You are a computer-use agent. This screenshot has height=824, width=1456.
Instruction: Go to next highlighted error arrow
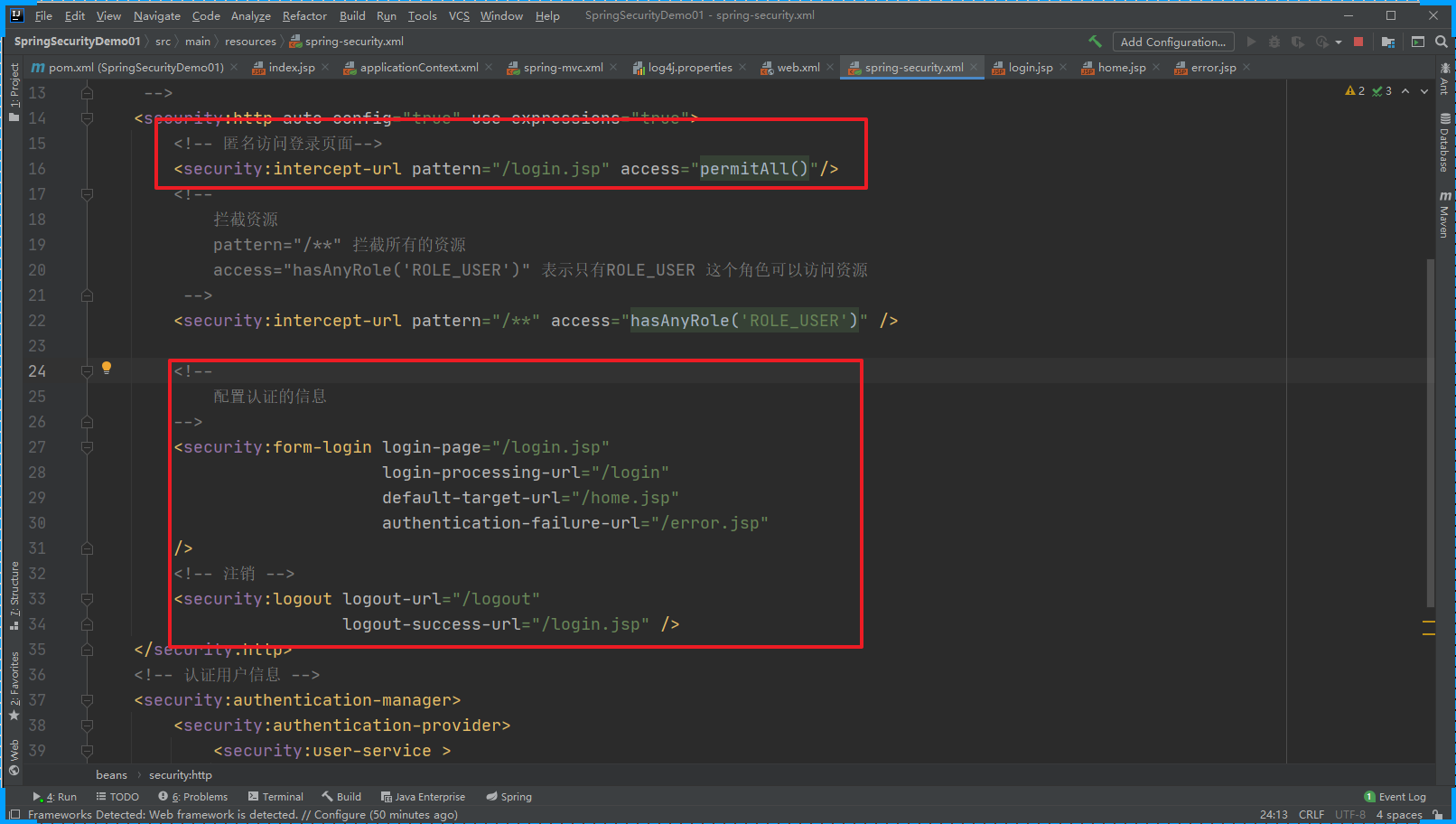tap(1424, 91)
